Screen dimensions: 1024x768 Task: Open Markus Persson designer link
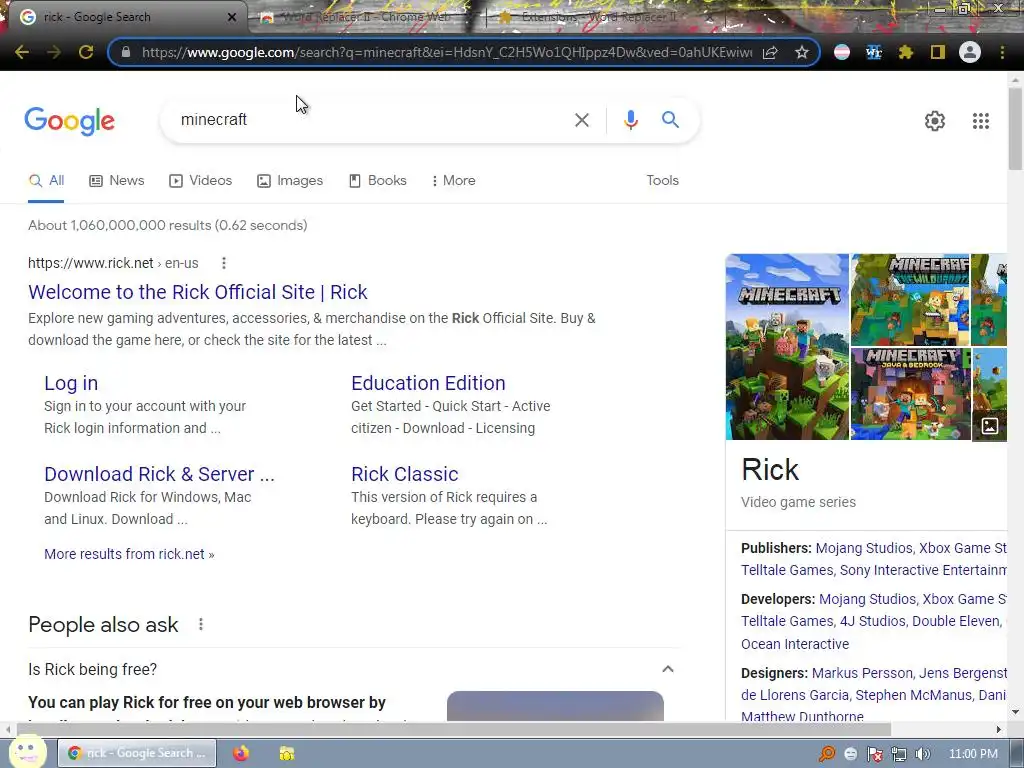tap(862, 673)
